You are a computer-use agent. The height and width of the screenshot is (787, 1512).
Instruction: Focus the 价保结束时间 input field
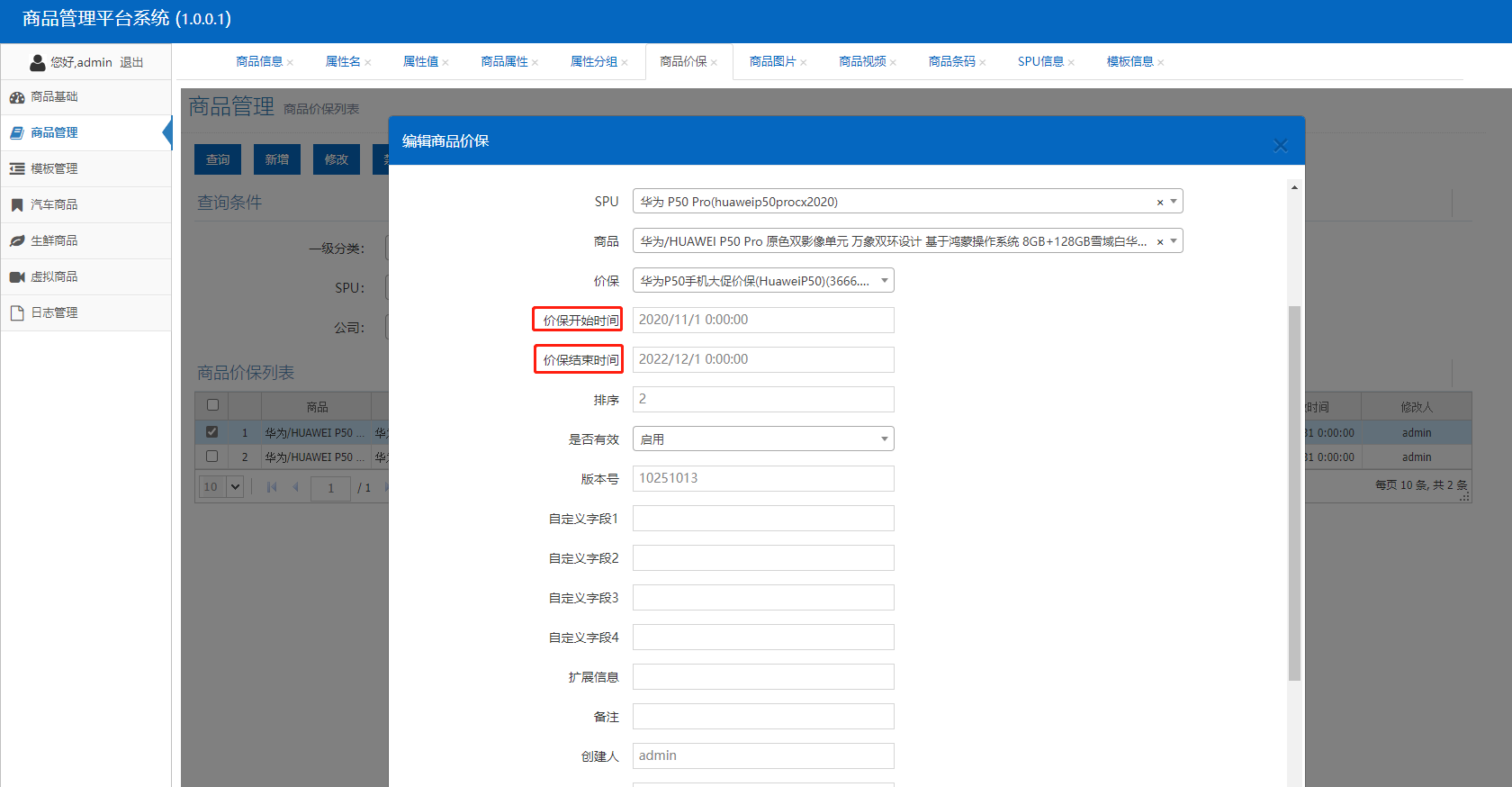point(763,360)
